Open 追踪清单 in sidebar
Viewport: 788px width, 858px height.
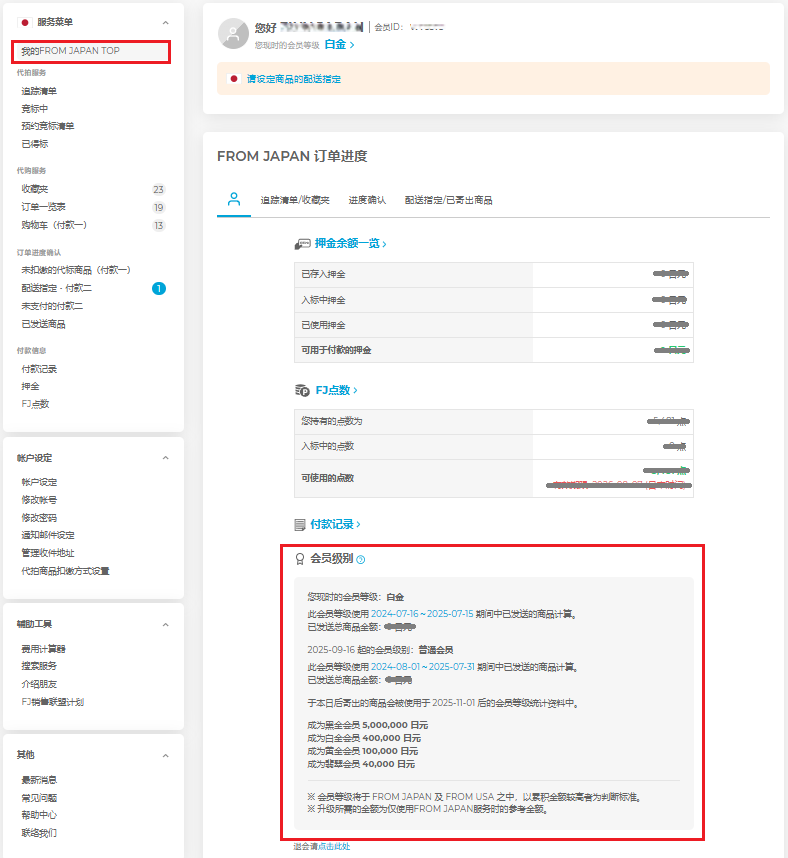(39, 91)
